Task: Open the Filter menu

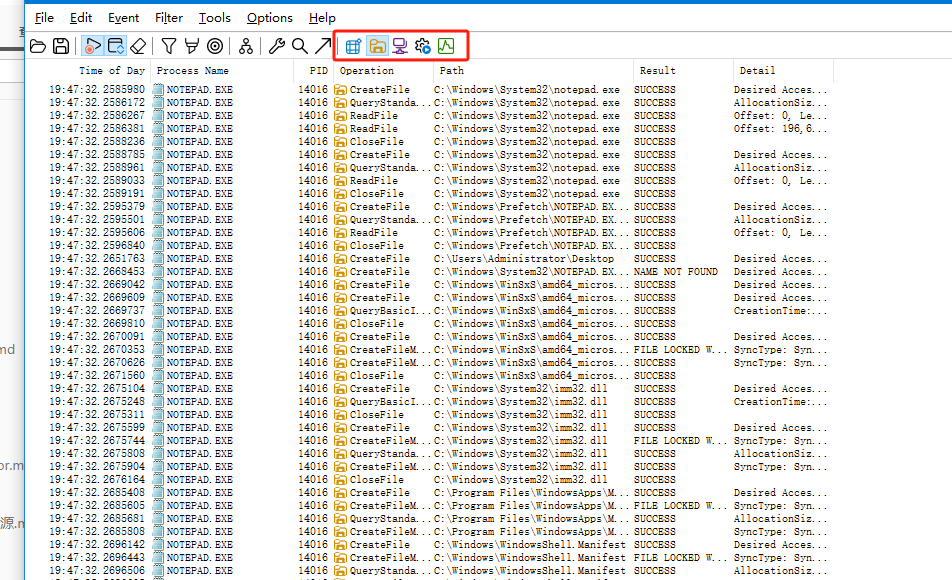Action: [169, 18]
